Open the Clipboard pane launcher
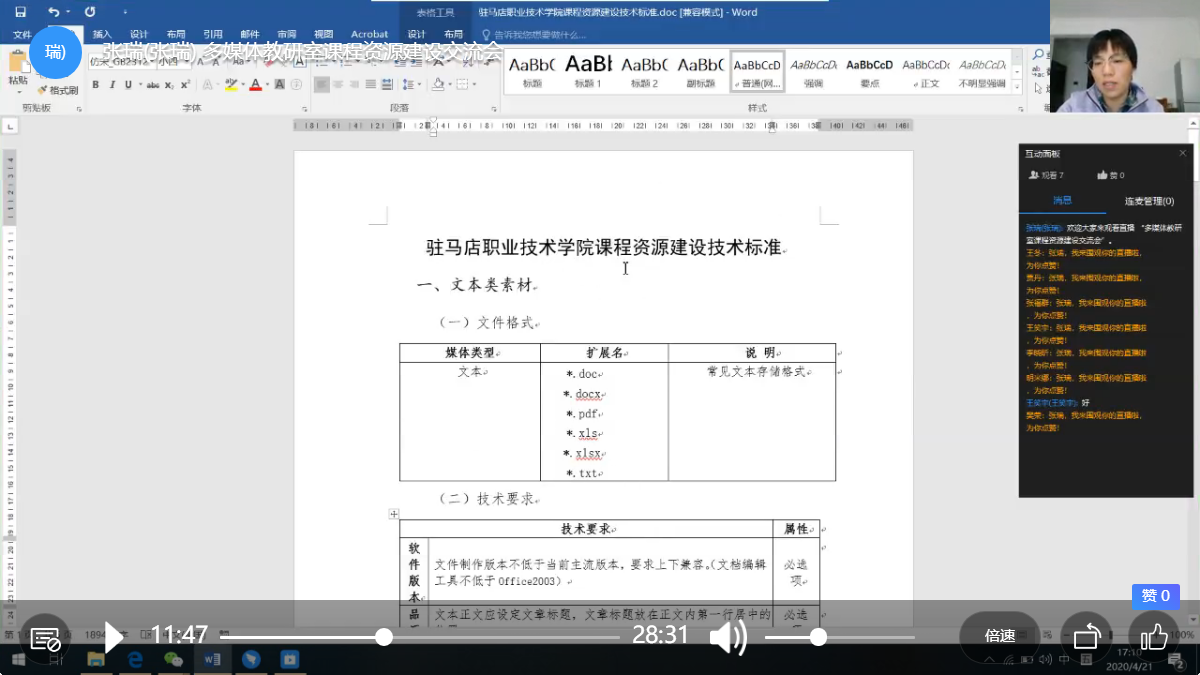This screenshot has width=1200, height=675. point(77,109)
